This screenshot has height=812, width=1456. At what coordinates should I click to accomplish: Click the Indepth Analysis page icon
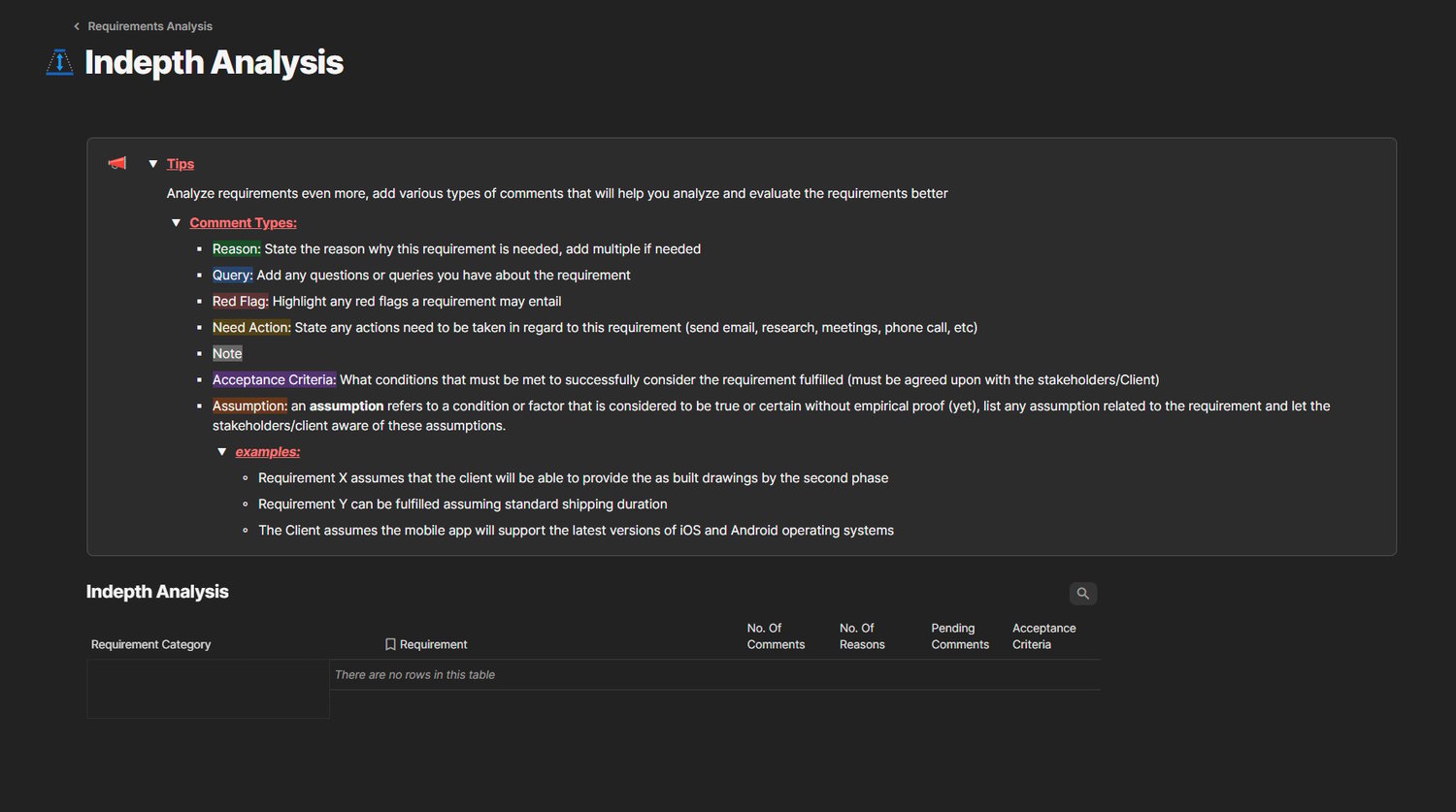click(60, 62)
